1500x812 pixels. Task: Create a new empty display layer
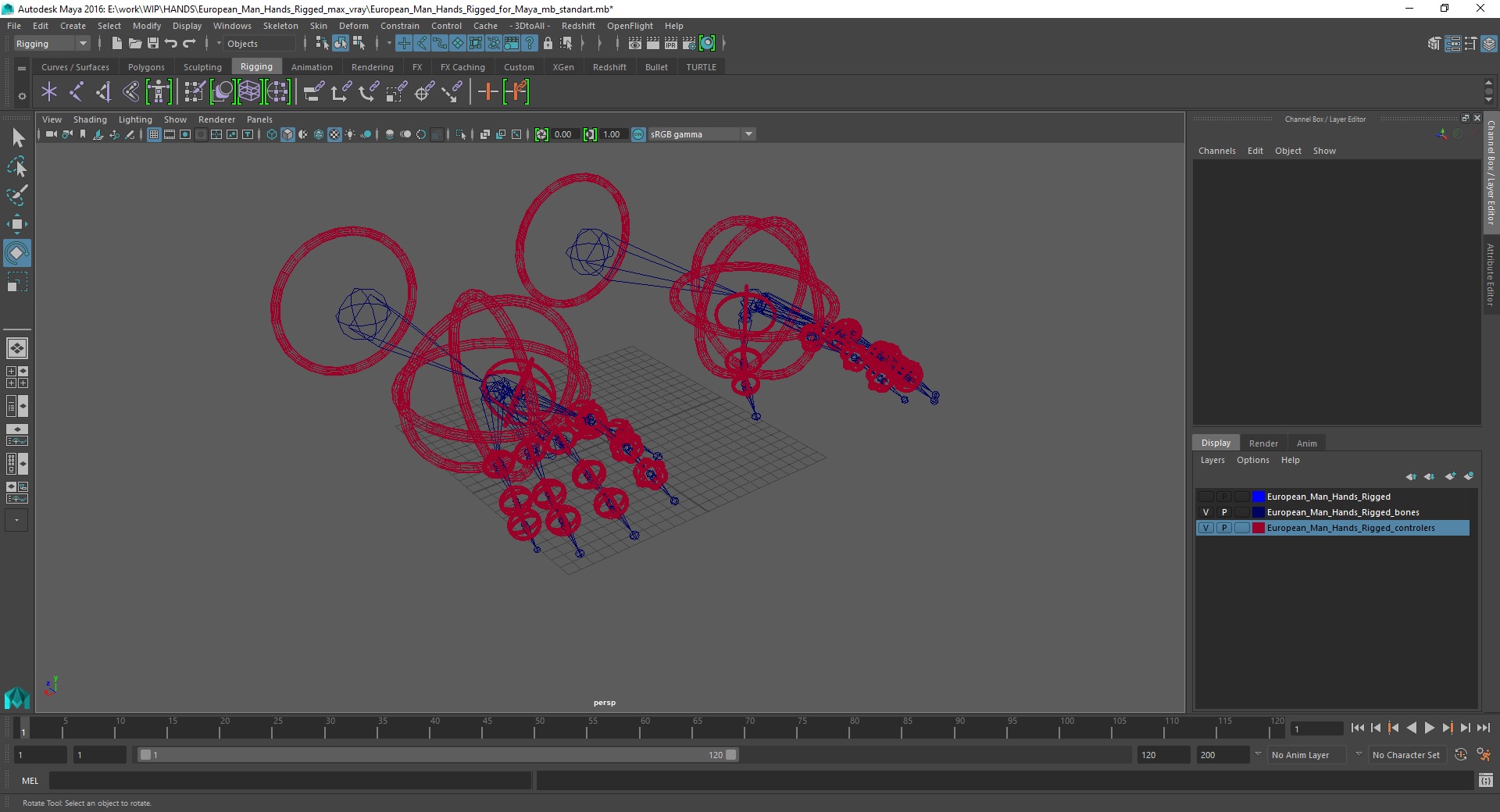click(x=1450, y=475)
